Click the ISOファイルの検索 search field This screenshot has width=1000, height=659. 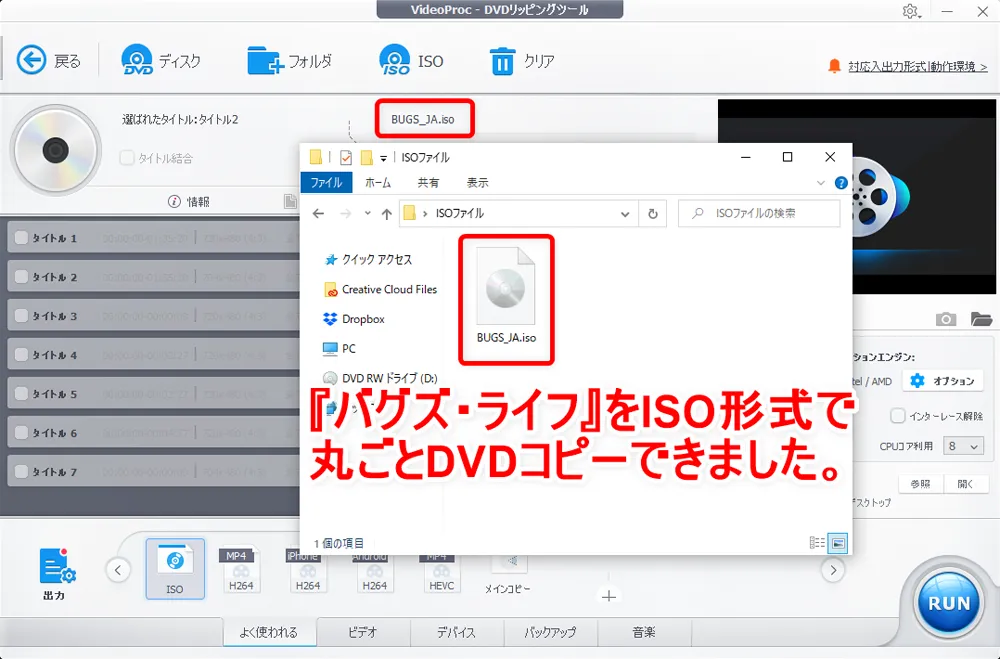759,214
